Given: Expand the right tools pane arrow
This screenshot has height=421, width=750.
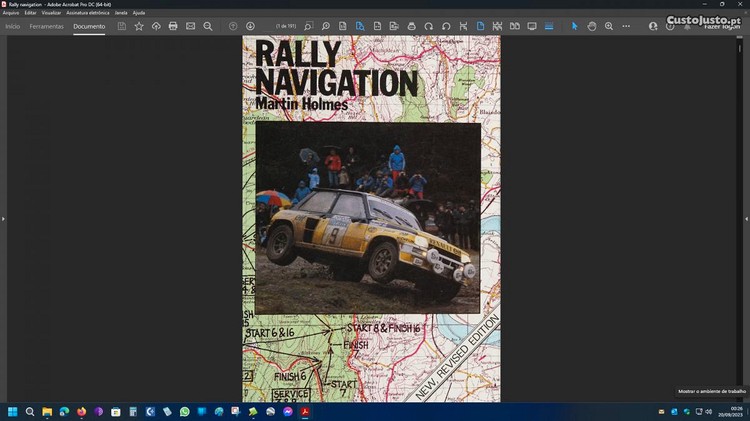Looking at the screenshot, I should coord(746,218).
